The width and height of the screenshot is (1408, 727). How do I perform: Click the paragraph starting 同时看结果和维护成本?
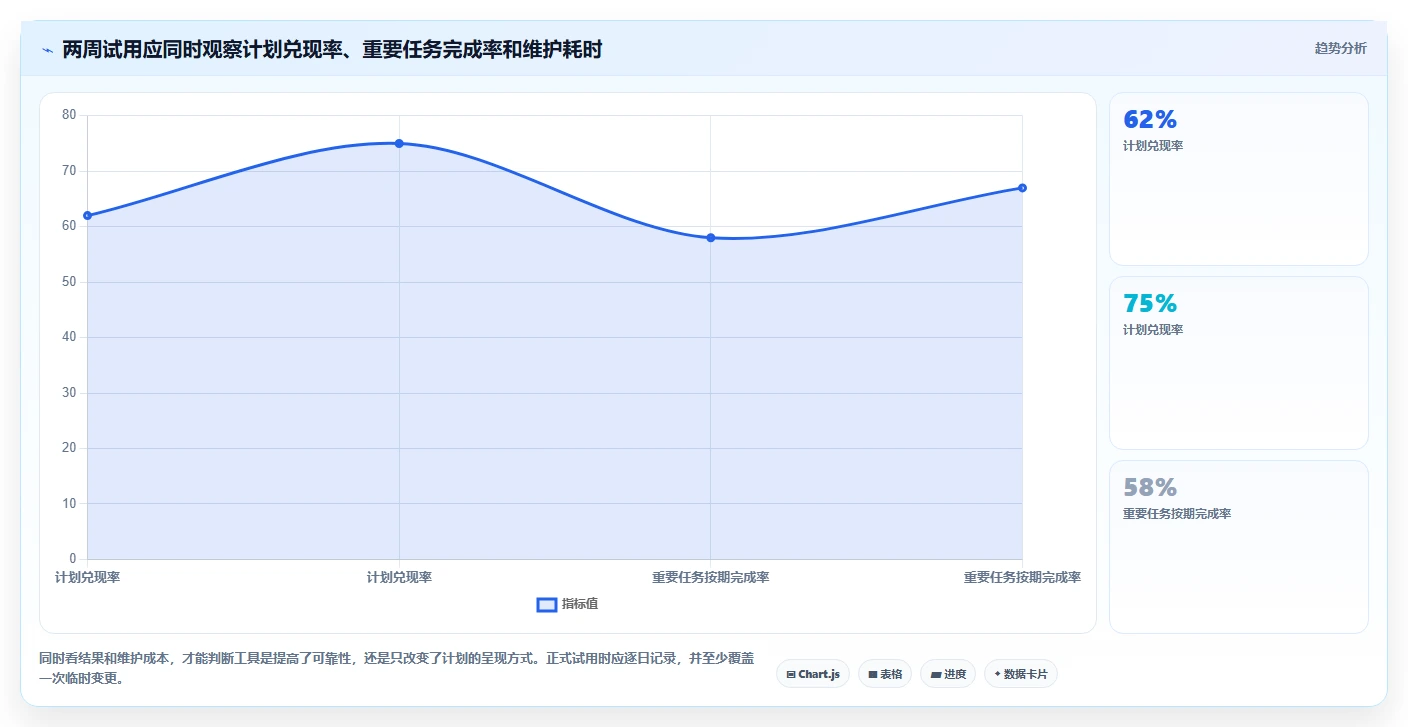(x=397, y=669)
